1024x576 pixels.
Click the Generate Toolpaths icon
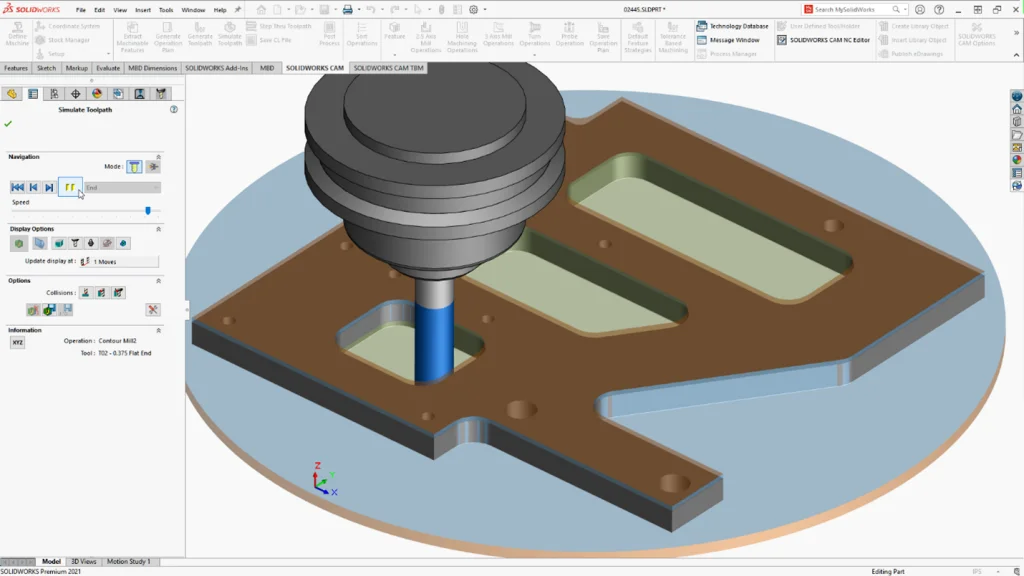pyautogui.click(x=201, y=30)
